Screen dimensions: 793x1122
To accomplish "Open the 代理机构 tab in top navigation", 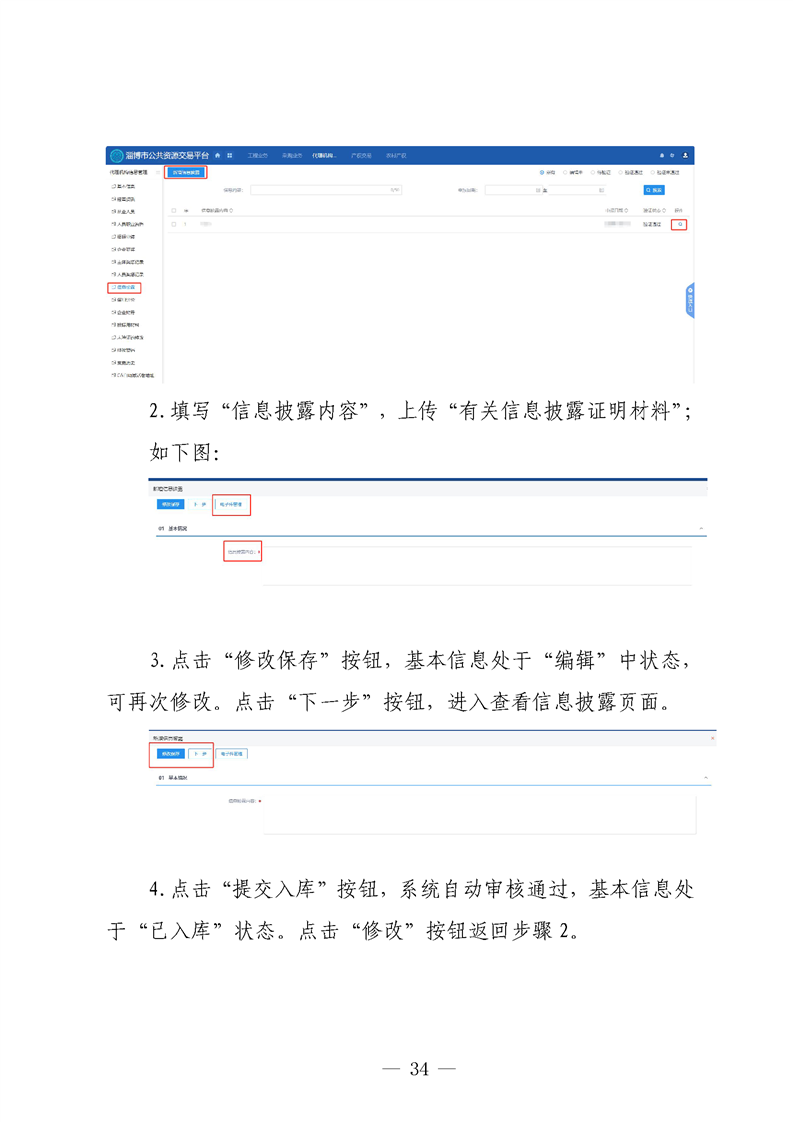I will [323, 156].
